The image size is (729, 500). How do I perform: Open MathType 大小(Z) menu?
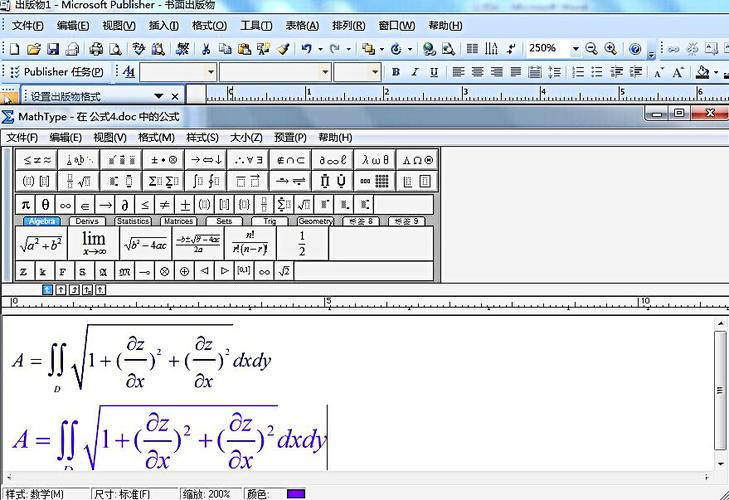coord(246,138)
